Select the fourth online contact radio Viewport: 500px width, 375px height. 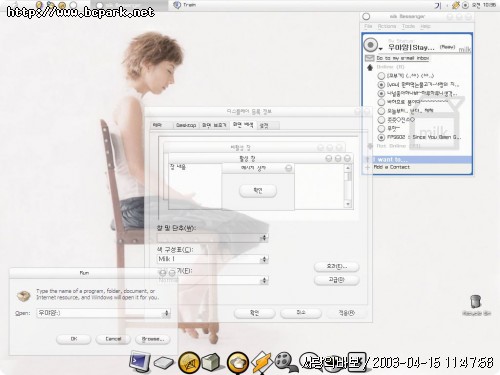(x=381, y=102)
